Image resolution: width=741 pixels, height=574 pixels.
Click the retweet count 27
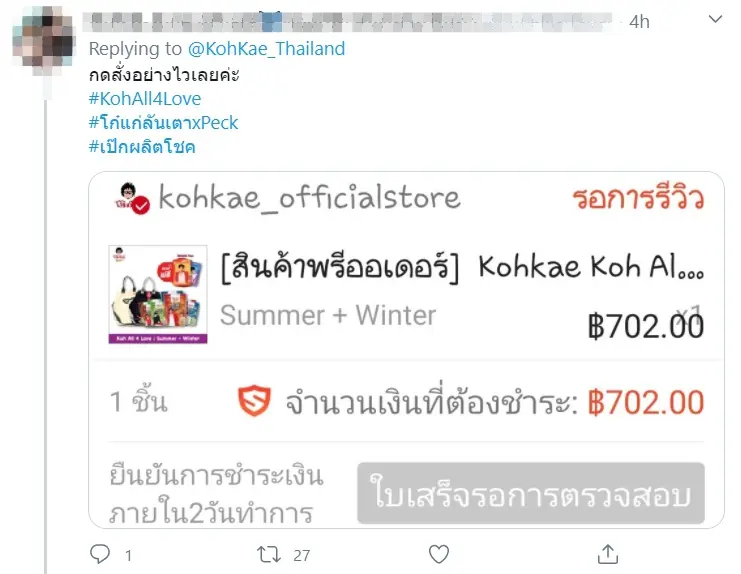pos(302,556)
